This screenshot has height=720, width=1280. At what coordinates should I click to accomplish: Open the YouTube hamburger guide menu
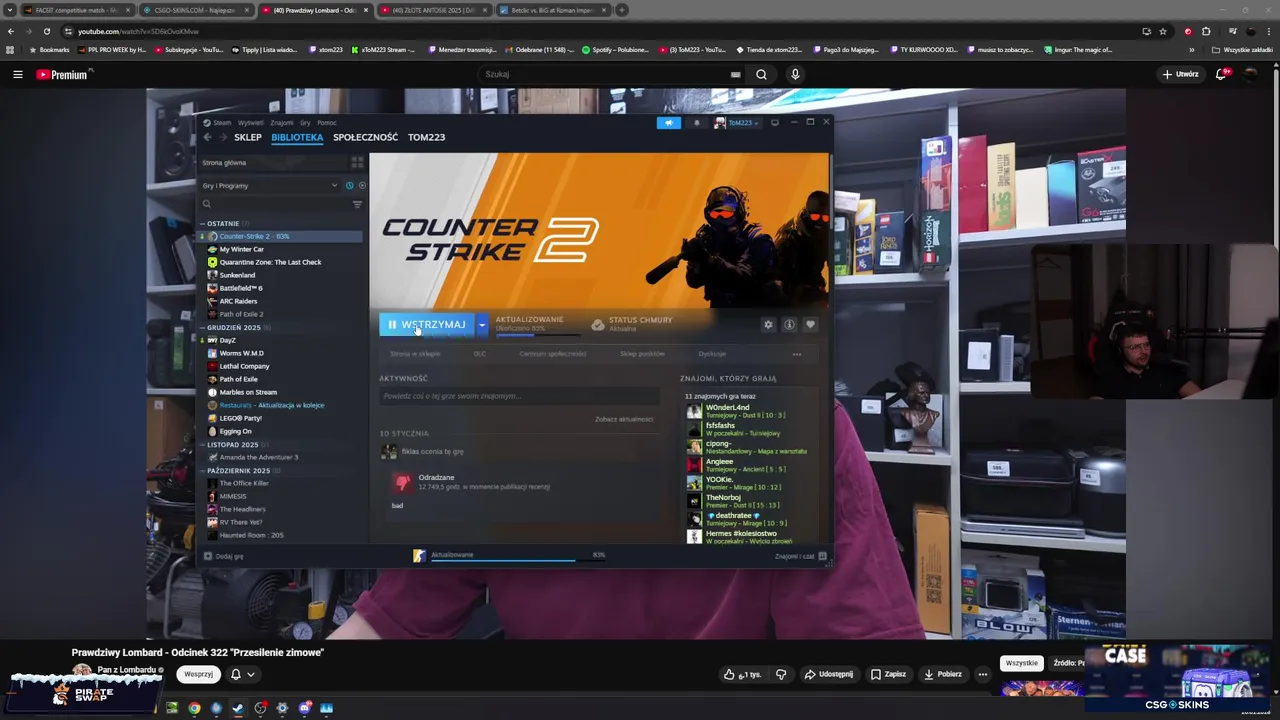(x=17, y=74)
